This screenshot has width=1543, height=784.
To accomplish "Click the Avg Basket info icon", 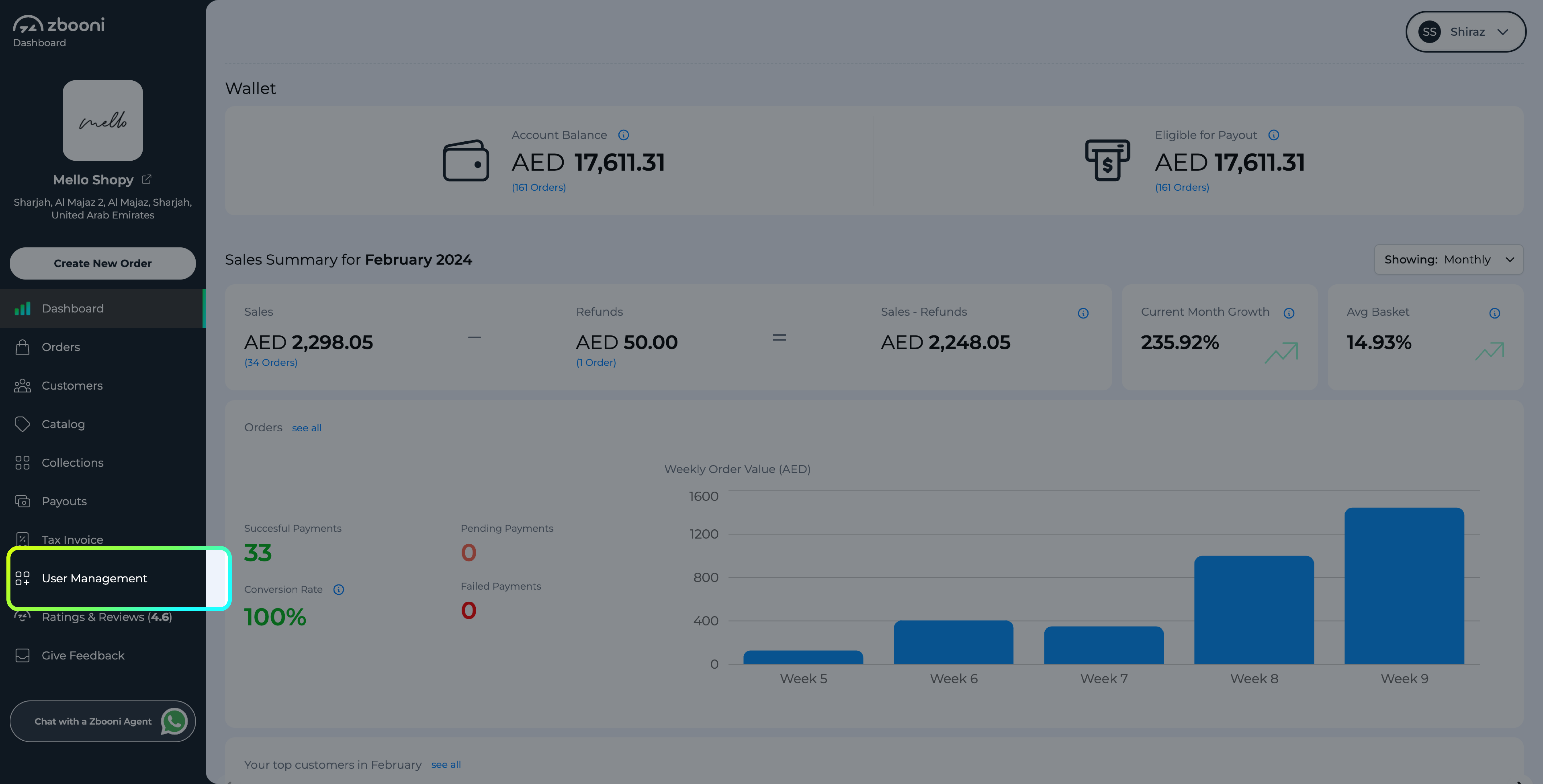I will click(x=1495, y=313).
